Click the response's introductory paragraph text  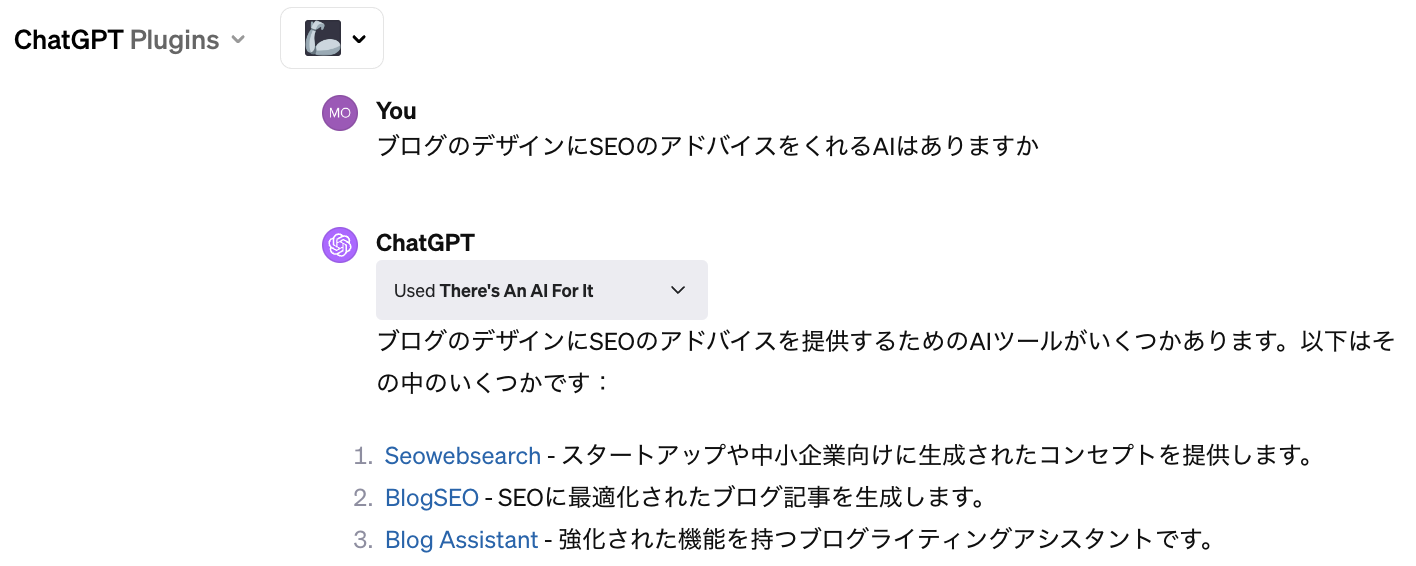point(884,342)
